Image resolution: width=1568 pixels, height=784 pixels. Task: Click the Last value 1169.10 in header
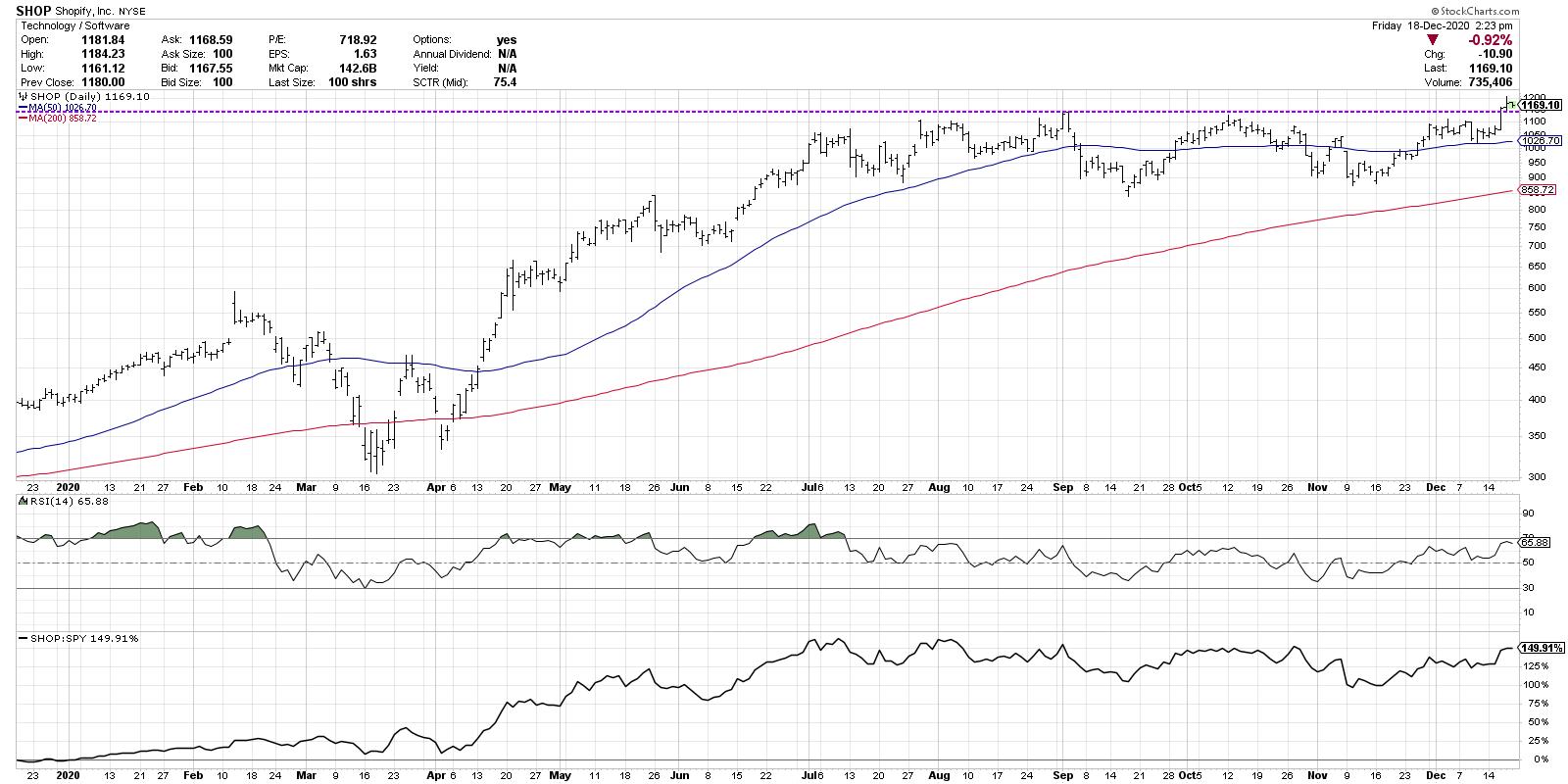click(1493, 69)
